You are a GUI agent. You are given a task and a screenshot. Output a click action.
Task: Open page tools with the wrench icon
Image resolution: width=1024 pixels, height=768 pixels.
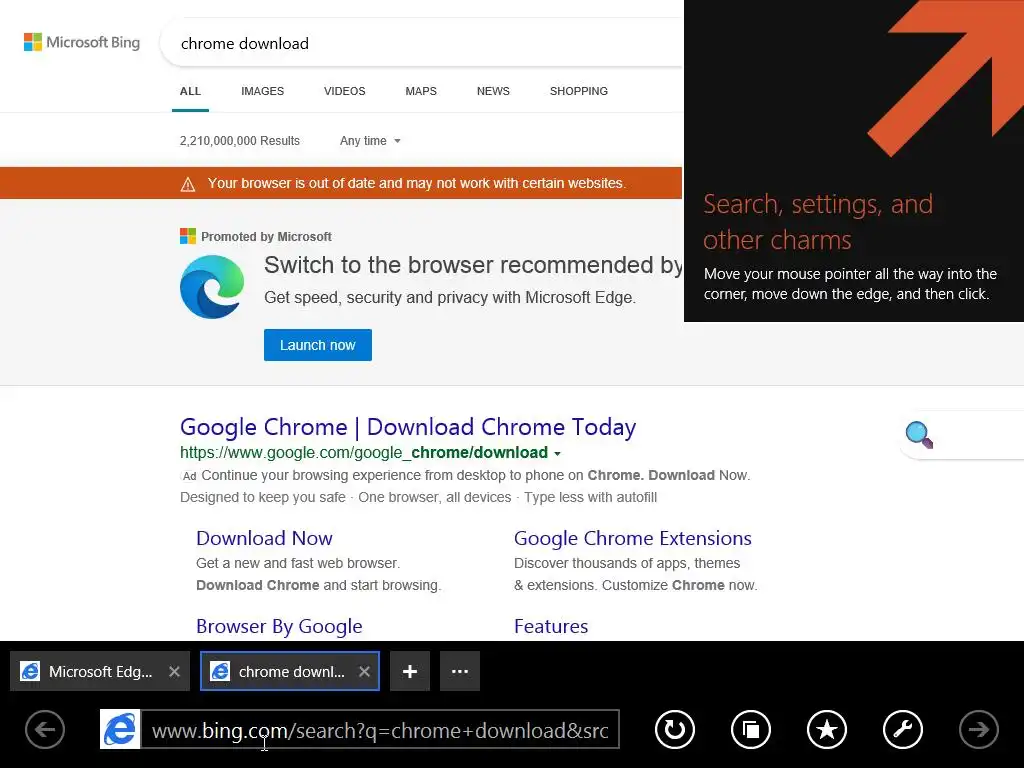(x=903, y=729)
